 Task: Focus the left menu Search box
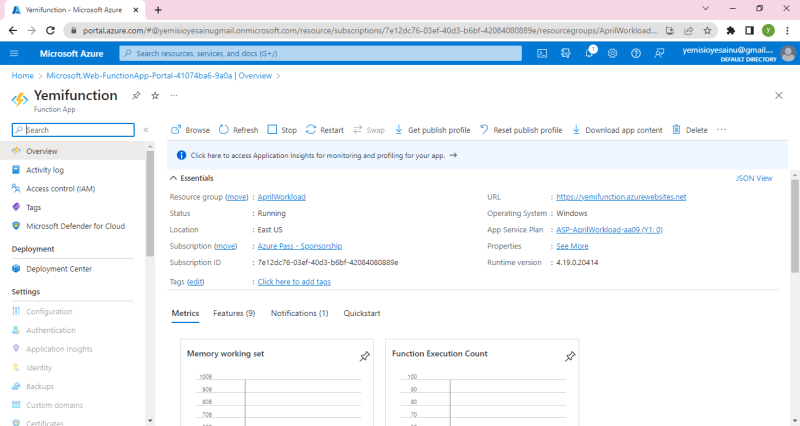point(73,130)
